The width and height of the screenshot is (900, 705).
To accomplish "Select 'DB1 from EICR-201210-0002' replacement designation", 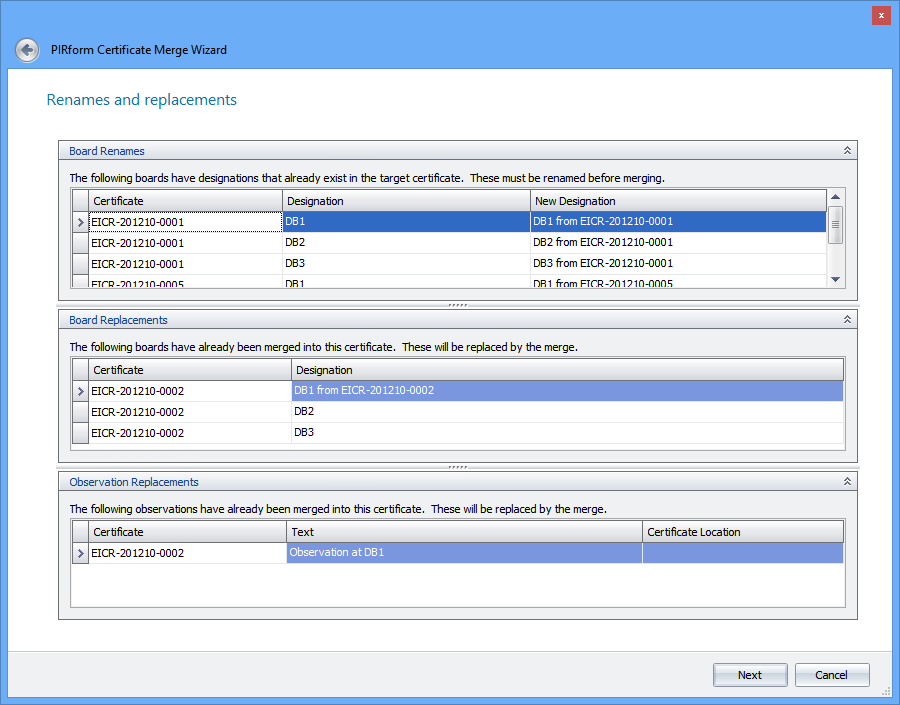I will tap(566, 391).
